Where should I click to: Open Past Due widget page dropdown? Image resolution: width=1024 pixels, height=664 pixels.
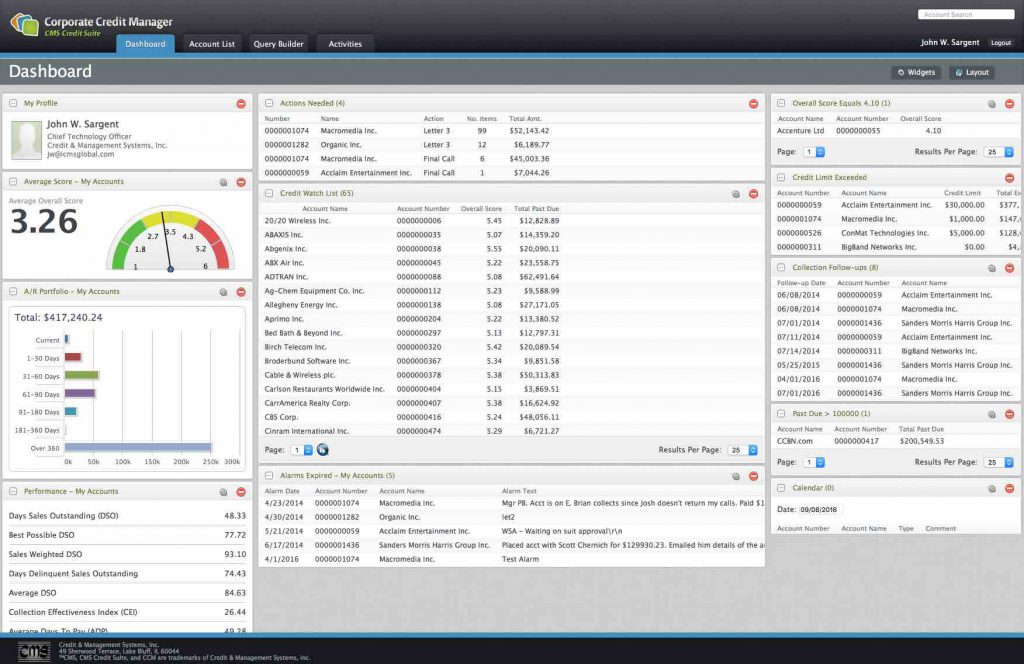[x=814, y=462]
